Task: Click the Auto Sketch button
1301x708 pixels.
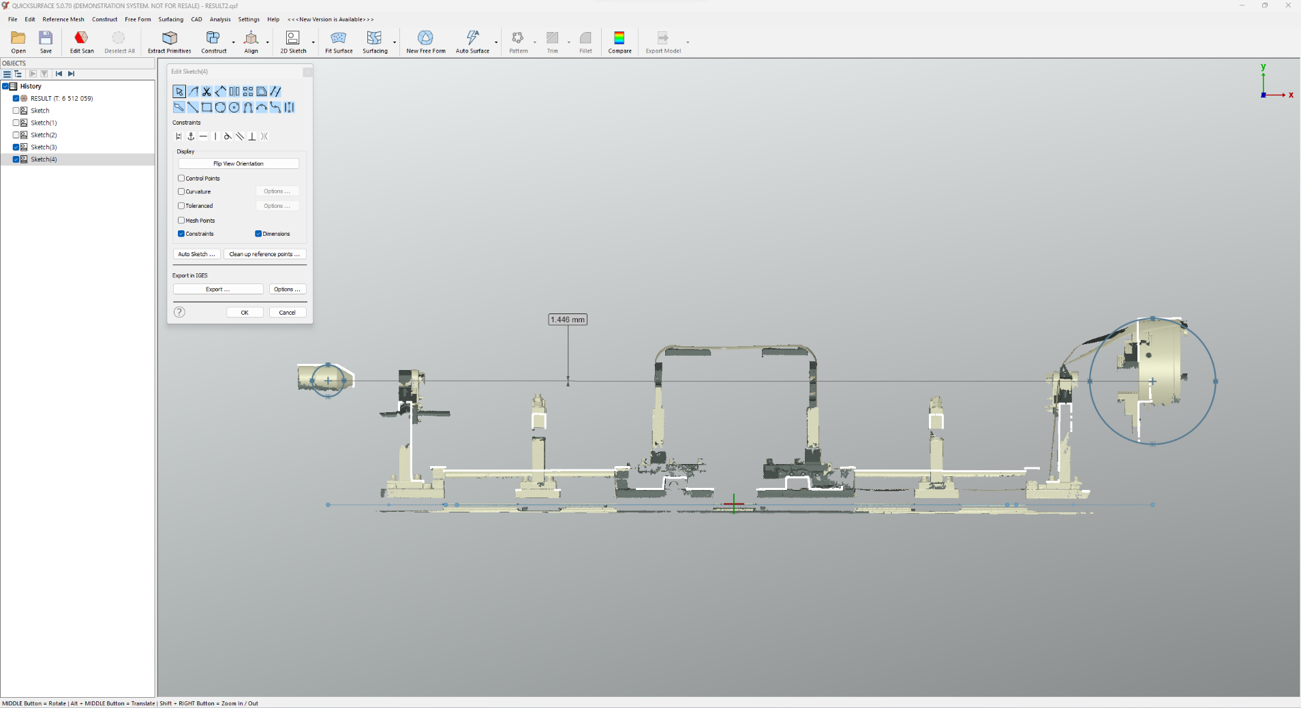Action: pyautogui.click(x=196, y=254)
